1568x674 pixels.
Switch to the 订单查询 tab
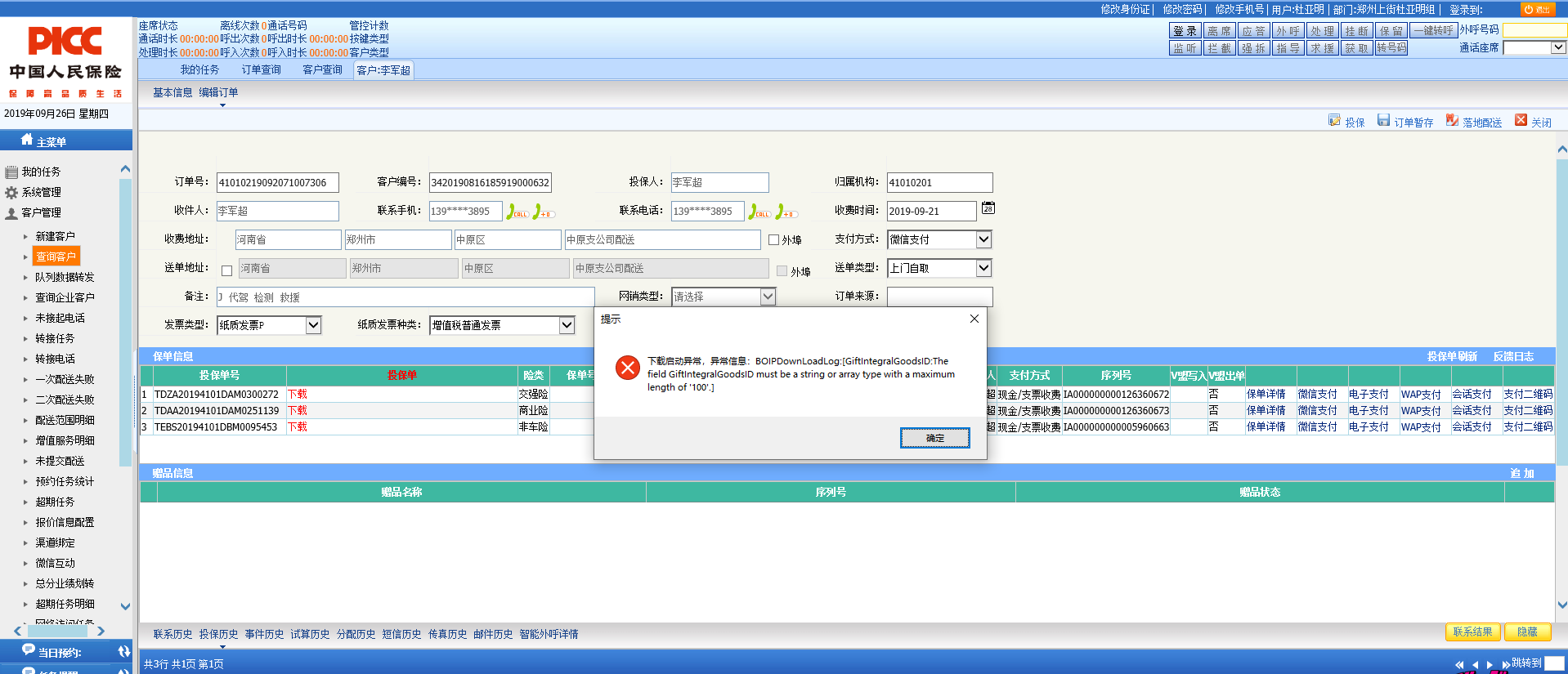pyautogui.click(x=261, y=70)
